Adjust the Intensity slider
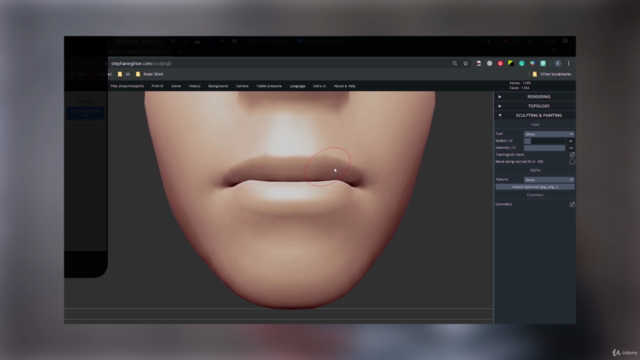Screen dimensions: 640x360 [544, 148]
